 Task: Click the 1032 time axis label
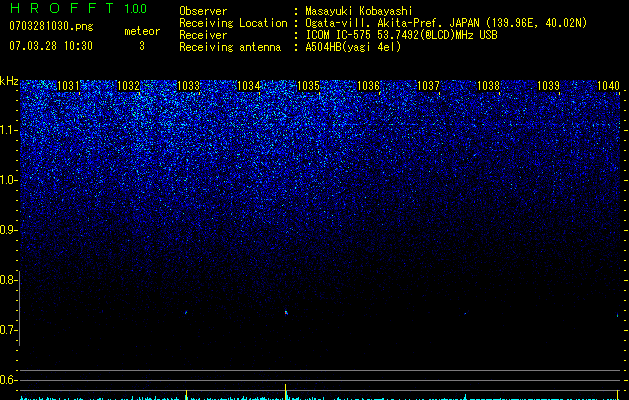point(128,86)
